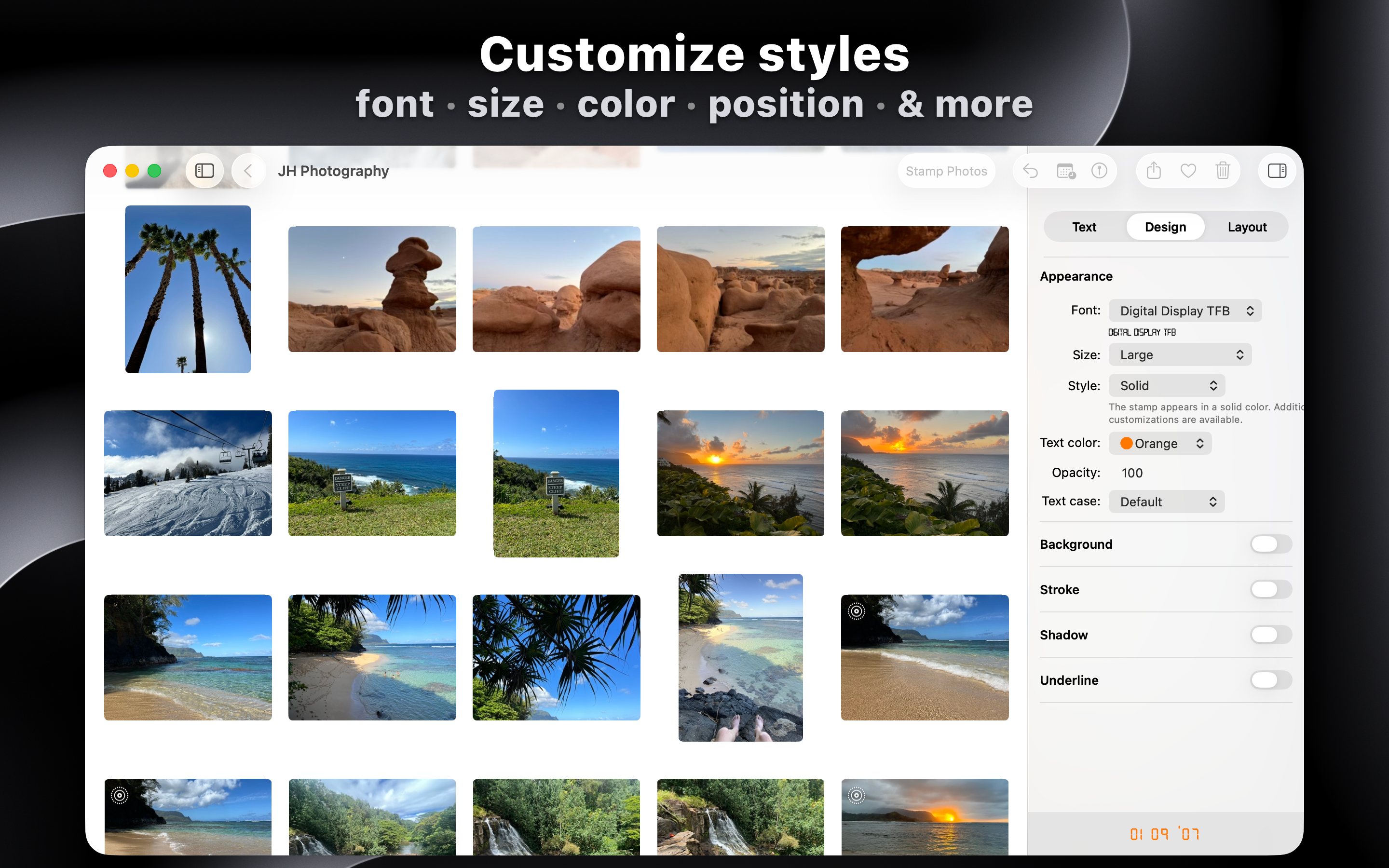The height and width of the screenshot is (868, 1389).
Task: Click the solid color stamp description text
Action: click(1206, 413)
